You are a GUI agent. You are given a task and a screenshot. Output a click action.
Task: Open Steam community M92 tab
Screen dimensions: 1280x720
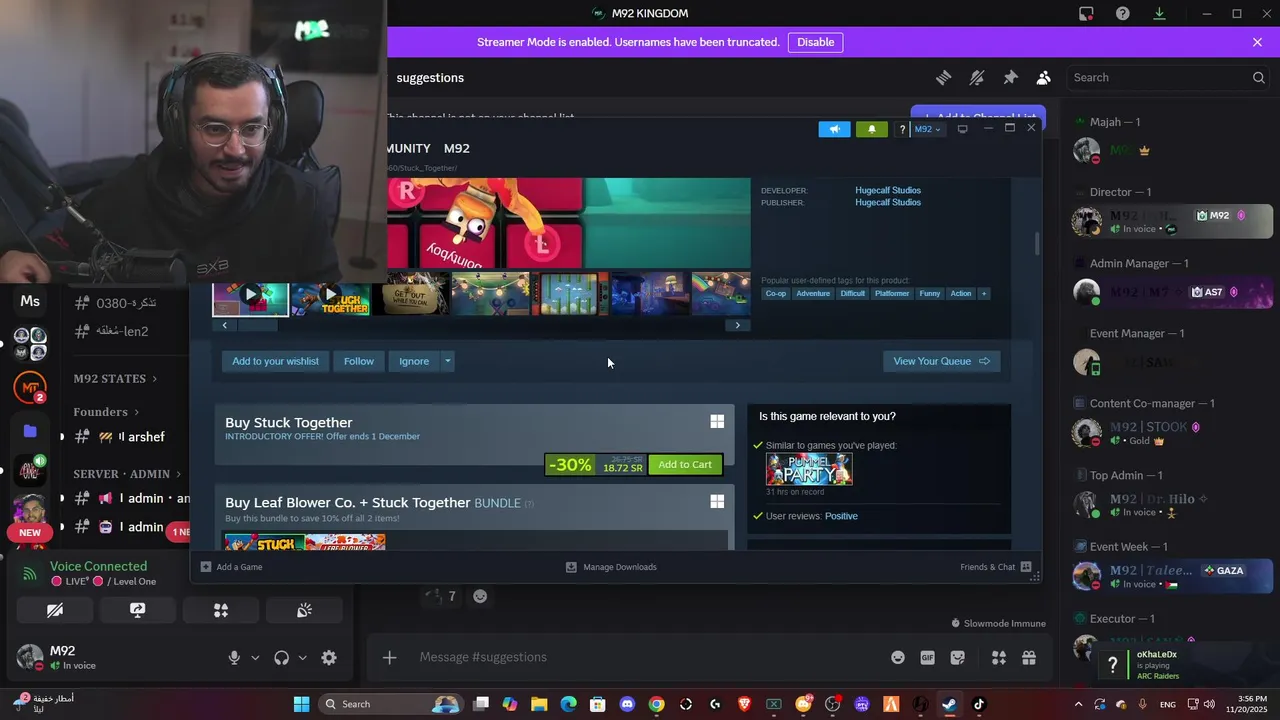(457, 148)
